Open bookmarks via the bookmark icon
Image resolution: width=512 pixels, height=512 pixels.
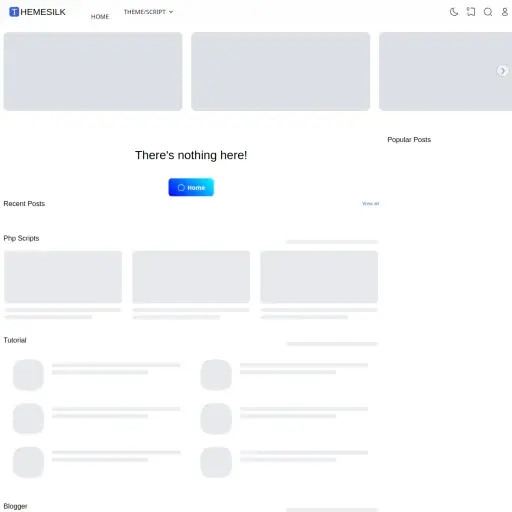point(471,12)
